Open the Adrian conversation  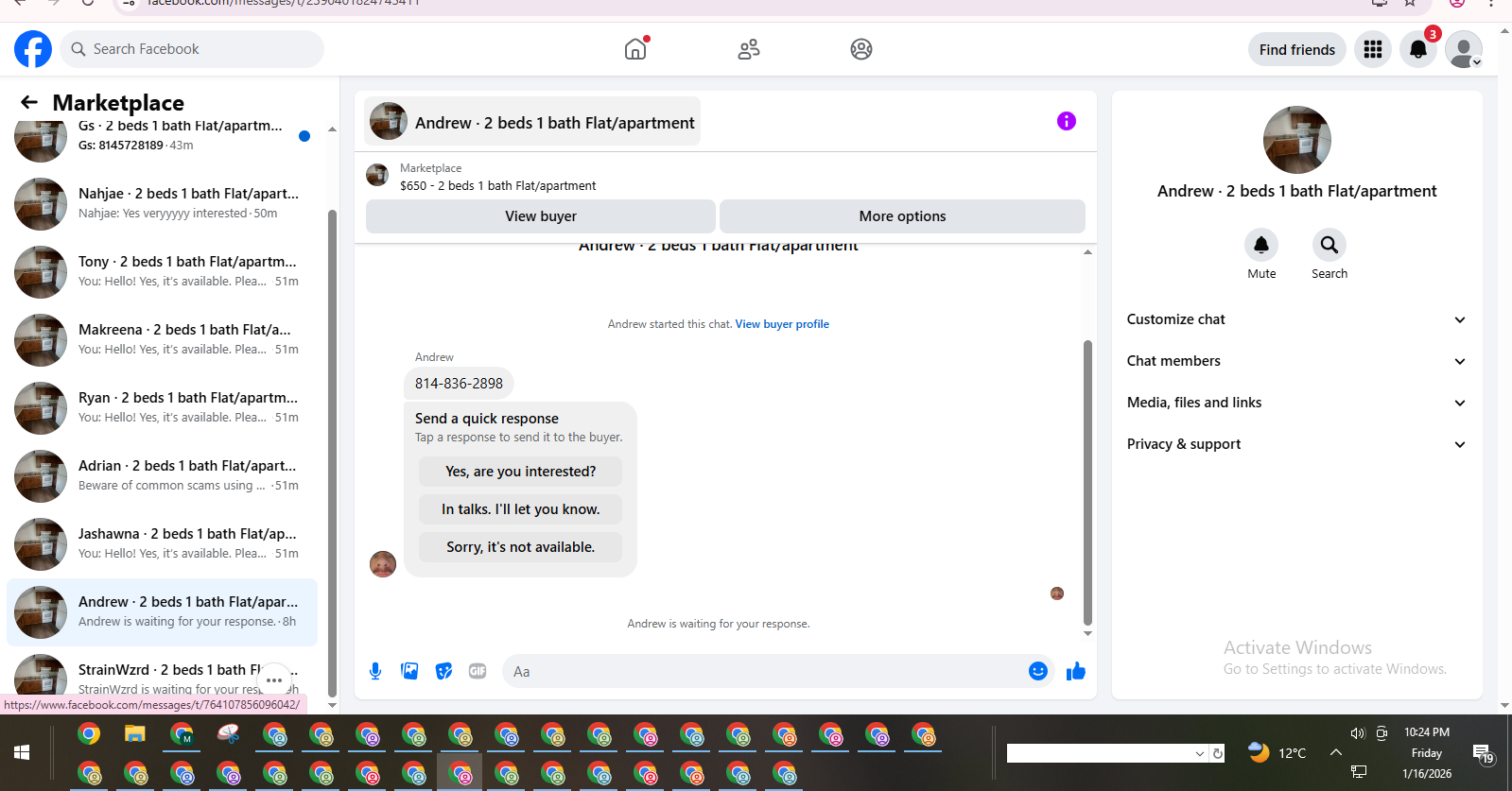pos(162,476)
